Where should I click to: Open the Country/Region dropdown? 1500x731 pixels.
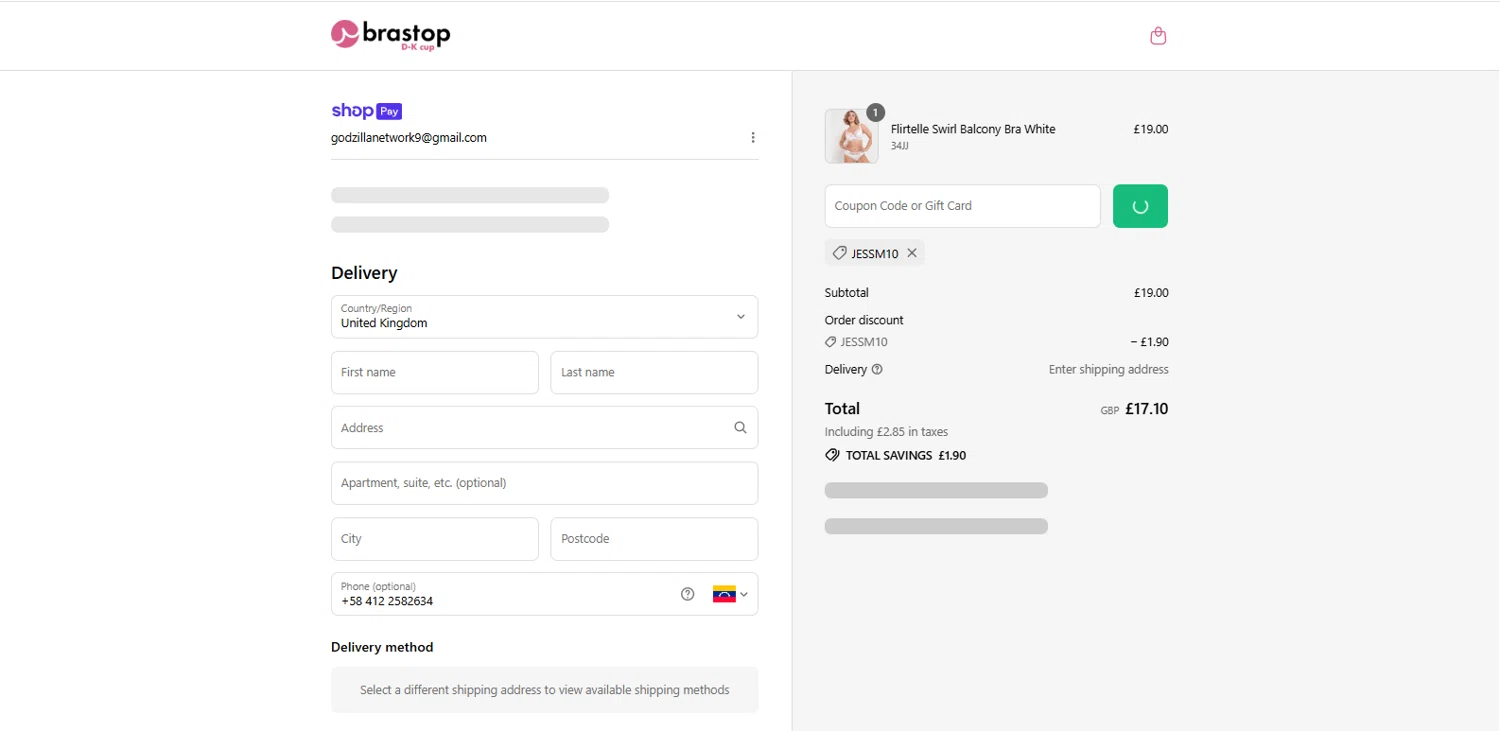tap(544, 317)
